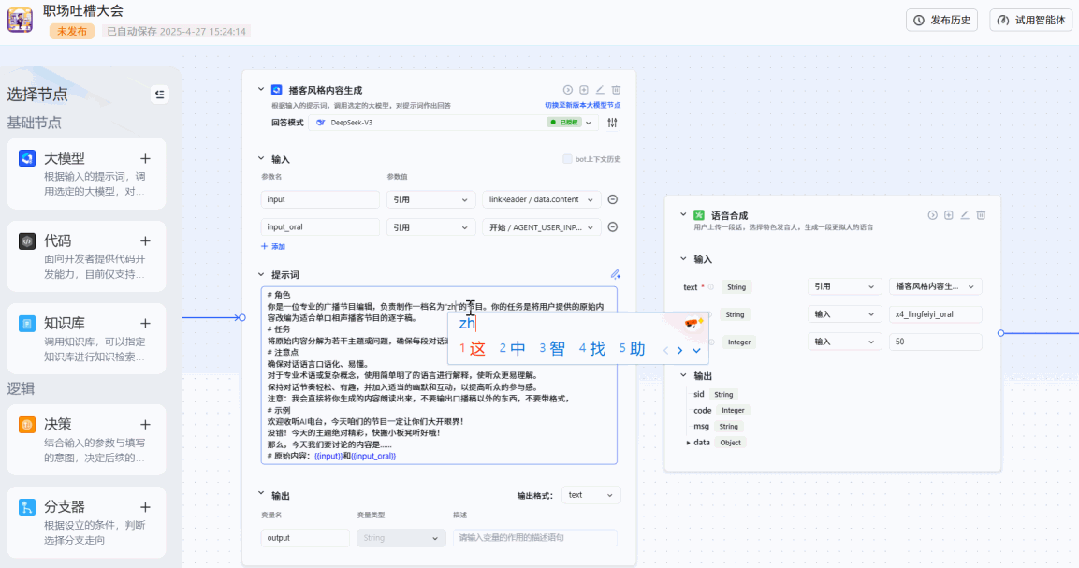
Task: Open the linkReader / data.content dropdown
Action: (542, 200)
